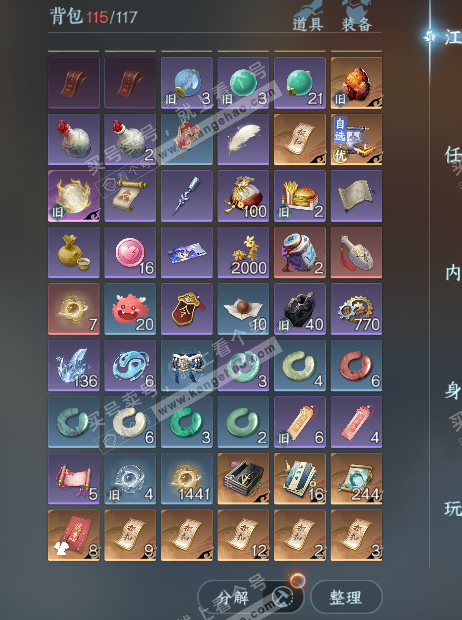Switch to the 道具 tab
The height and width of the screenshot is (620, 462).
coord(308,24)
